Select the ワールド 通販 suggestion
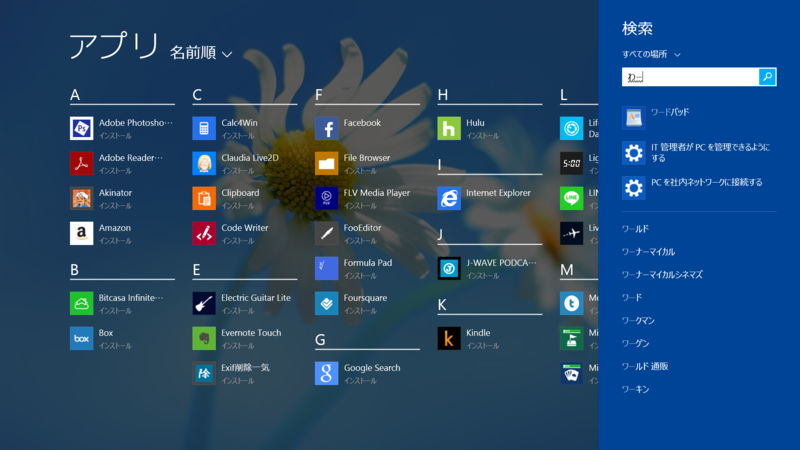The width and height of the screenshot is (800, 450). click(645, 366)
